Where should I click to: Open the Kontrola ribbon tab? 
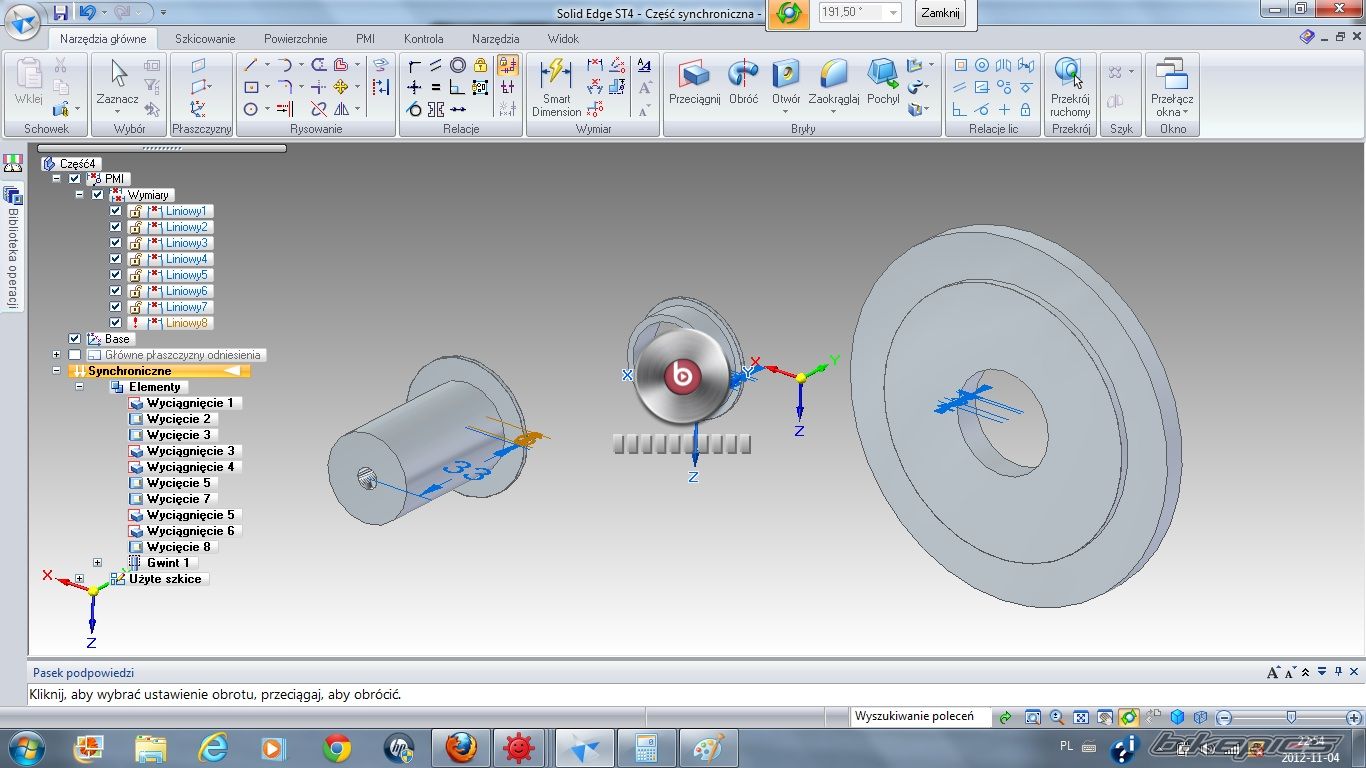tap(424, 39)
